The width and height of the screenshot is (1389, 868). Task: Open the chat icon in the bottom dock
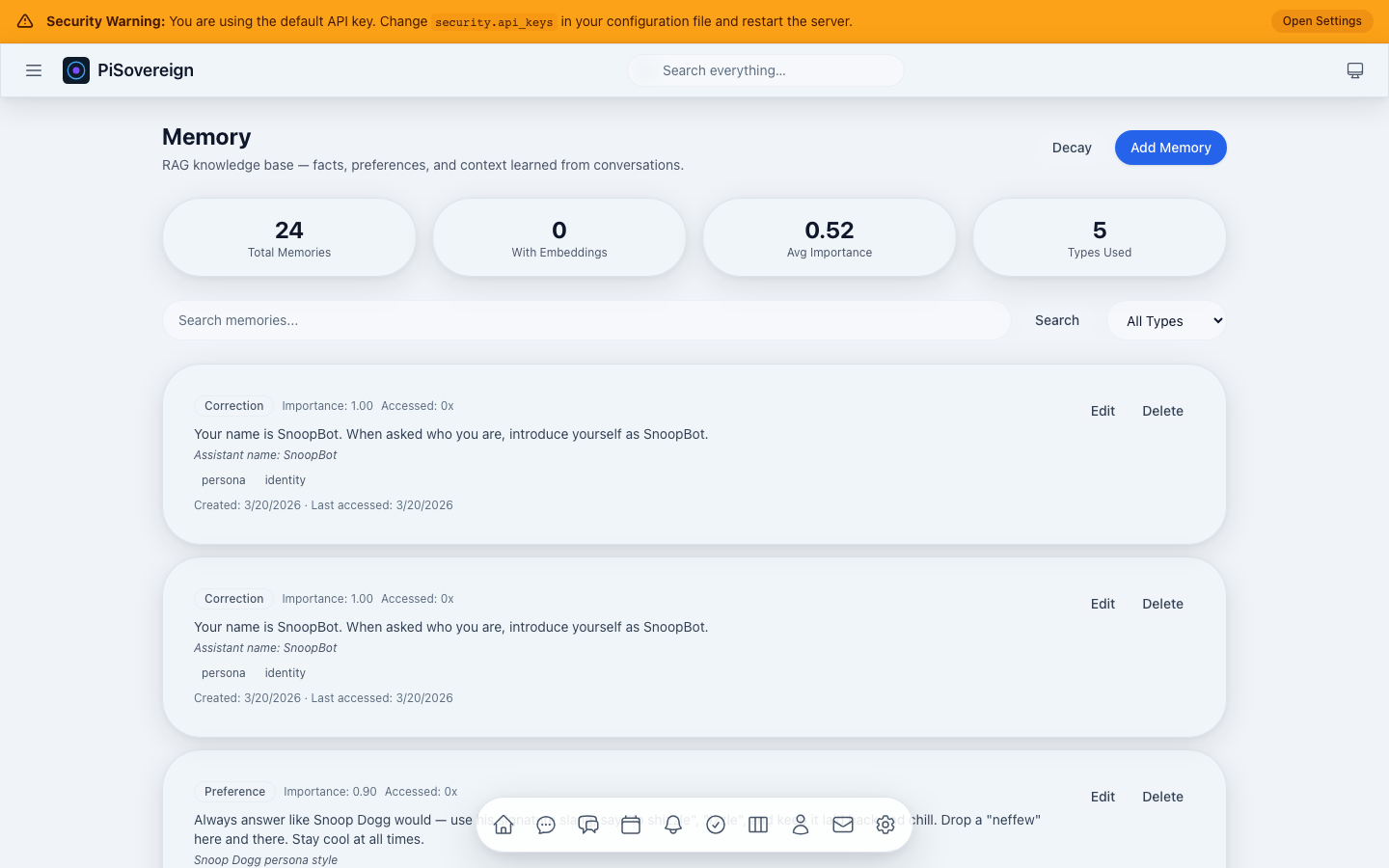coord(546,825)
